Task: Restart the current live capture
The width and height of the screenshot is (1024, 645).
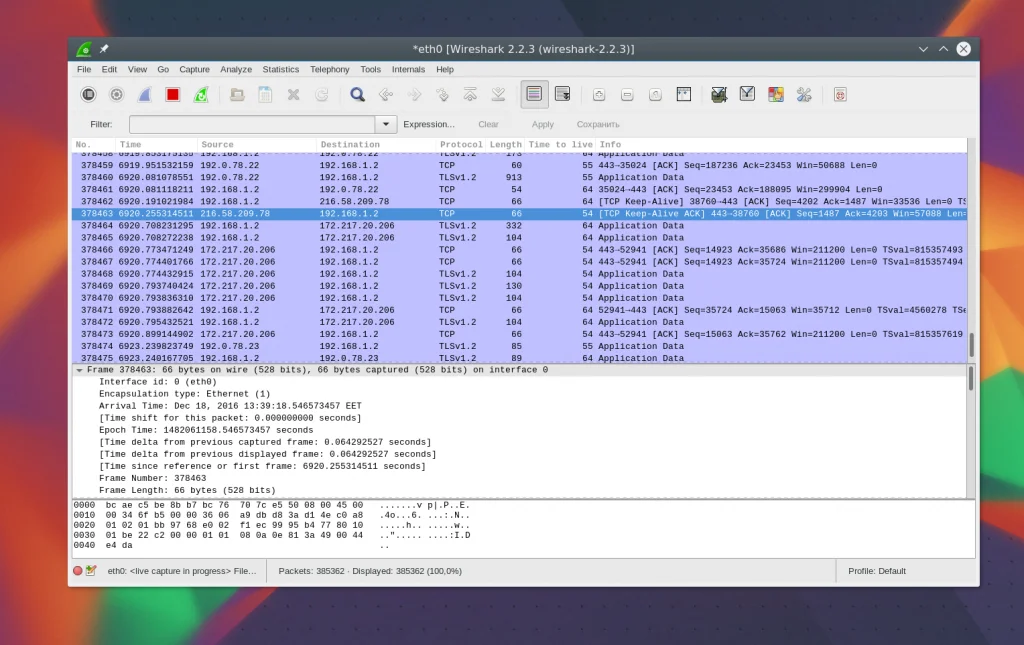Action: click(x=201, y=94)
